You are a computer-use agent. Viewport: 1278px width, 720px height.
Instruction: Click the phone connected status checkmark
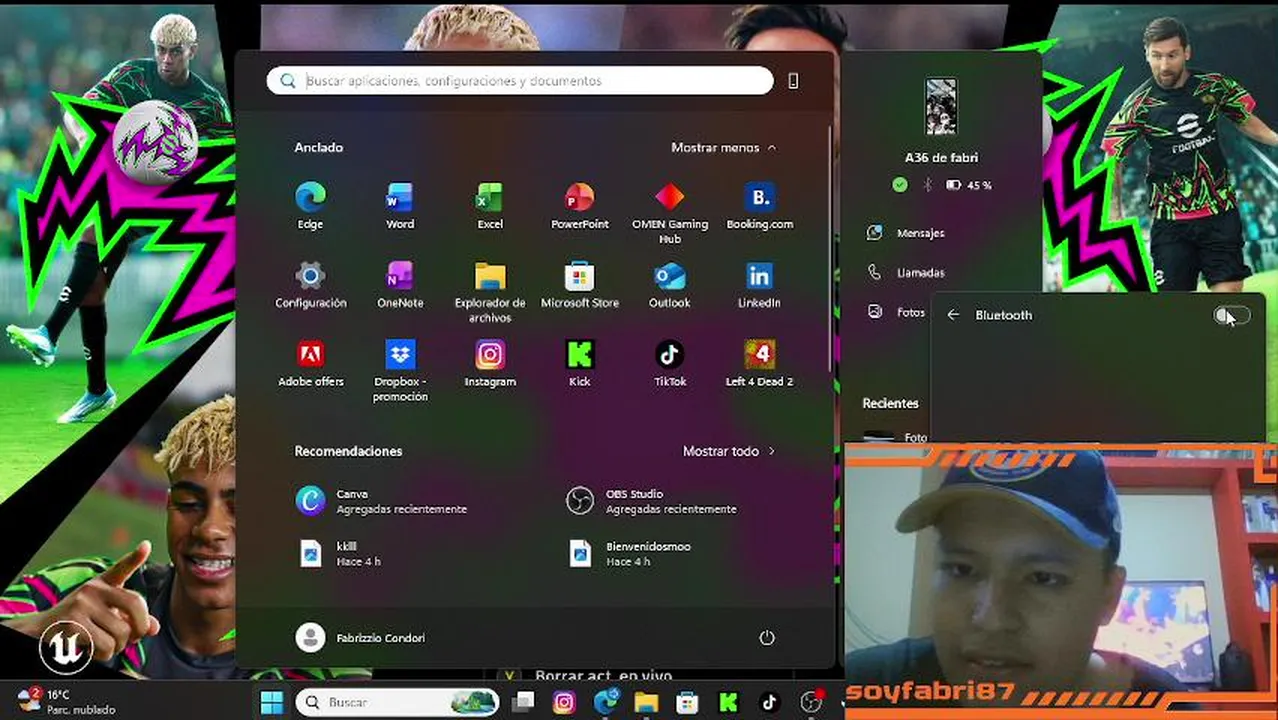pyautogui.click(x=900, y=185)
